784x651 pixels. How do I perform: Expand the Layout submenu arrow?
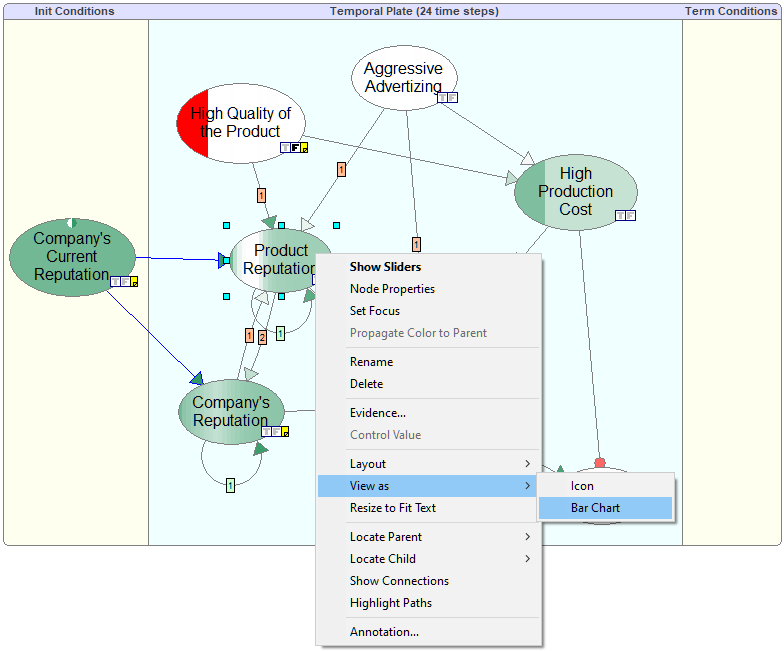528,464
